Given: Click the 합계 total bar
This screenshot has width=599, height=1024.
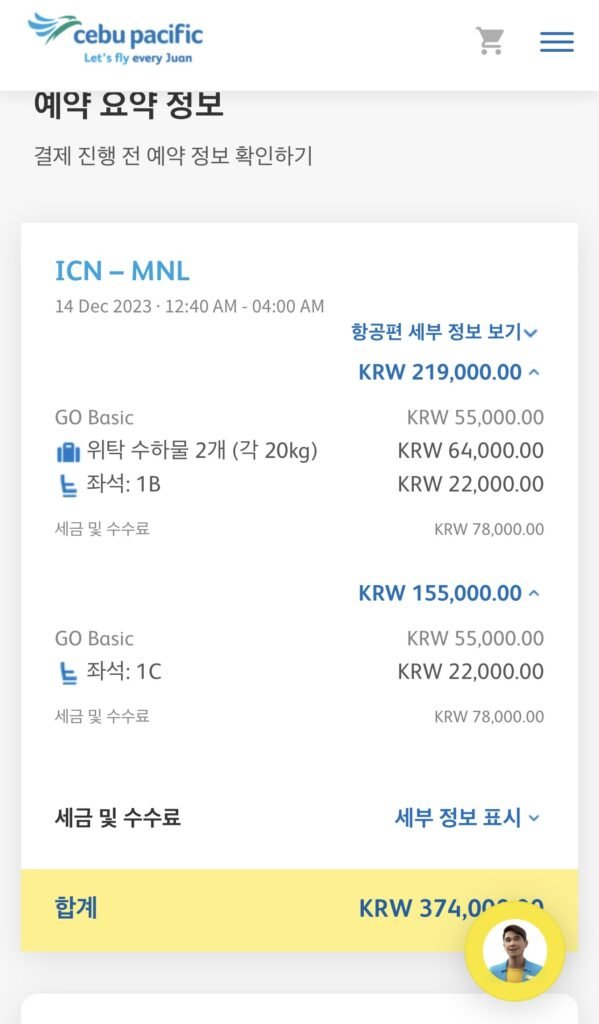Looking at the screenshot, I should (299, 910).
